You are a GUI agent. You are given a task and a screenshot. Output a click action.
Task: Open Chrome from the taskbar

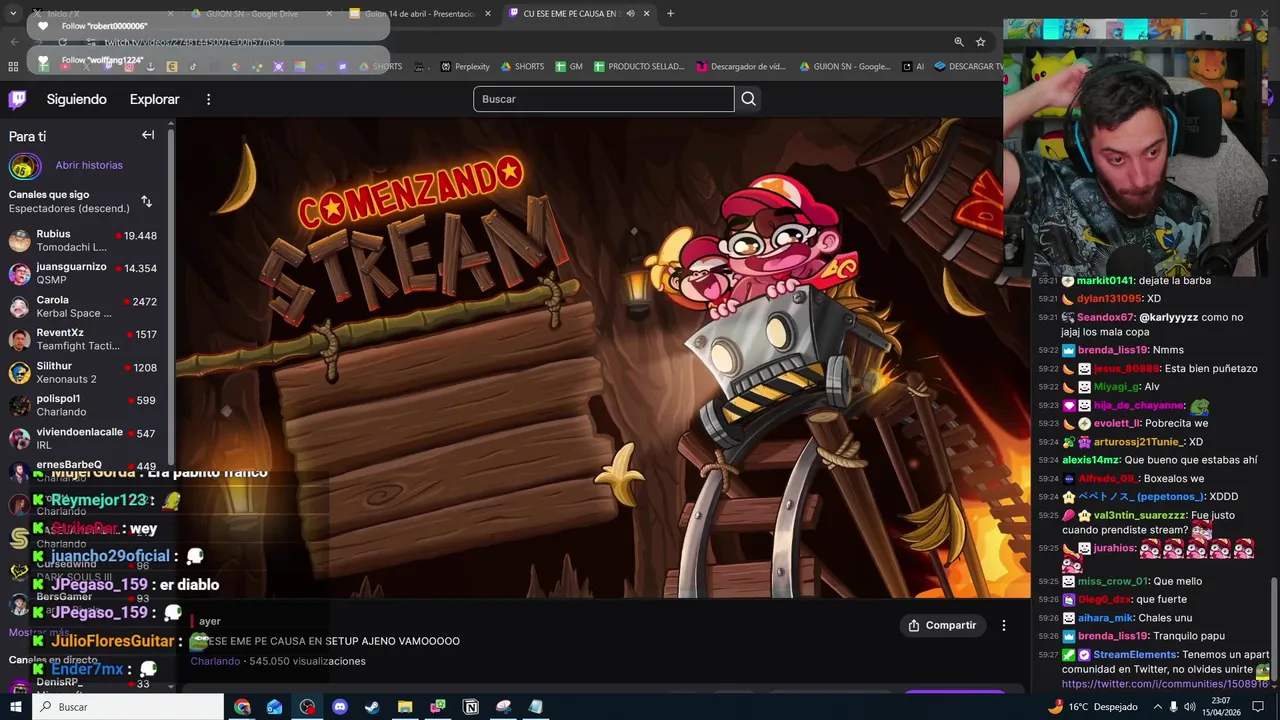tap(242, 707)
